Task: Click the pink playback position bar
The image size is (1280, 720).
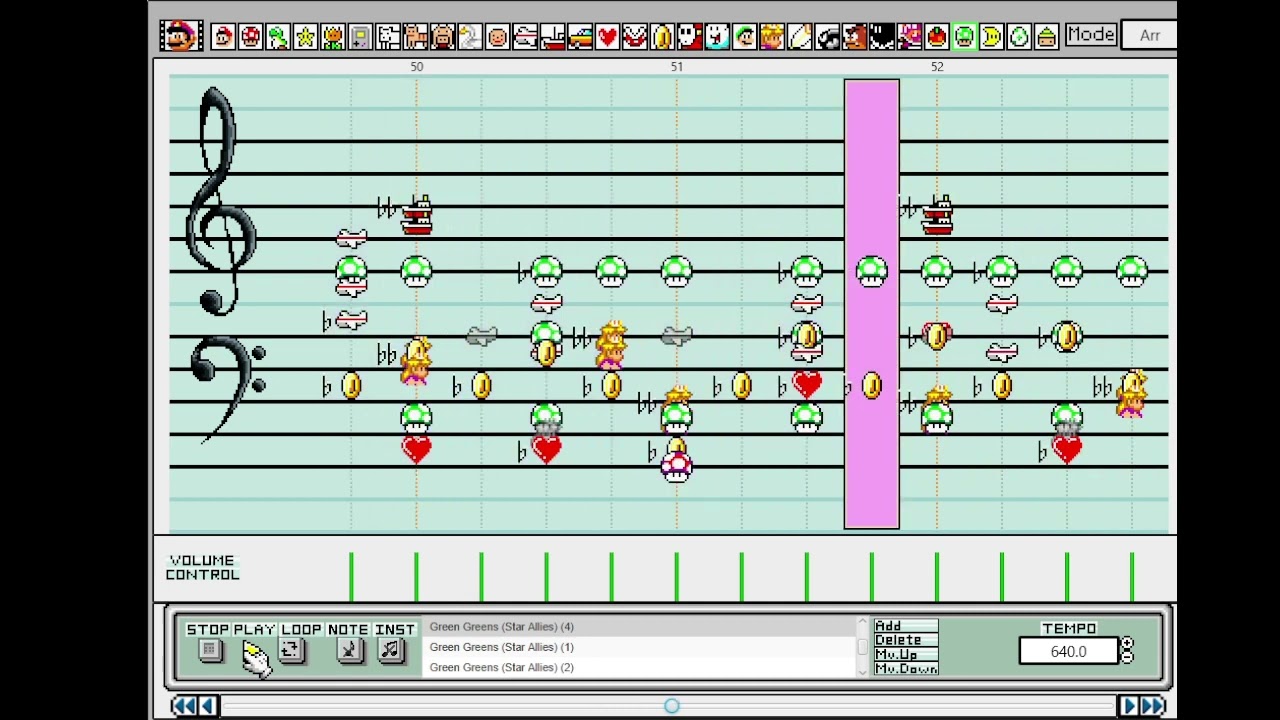Action: pos(872,304)
